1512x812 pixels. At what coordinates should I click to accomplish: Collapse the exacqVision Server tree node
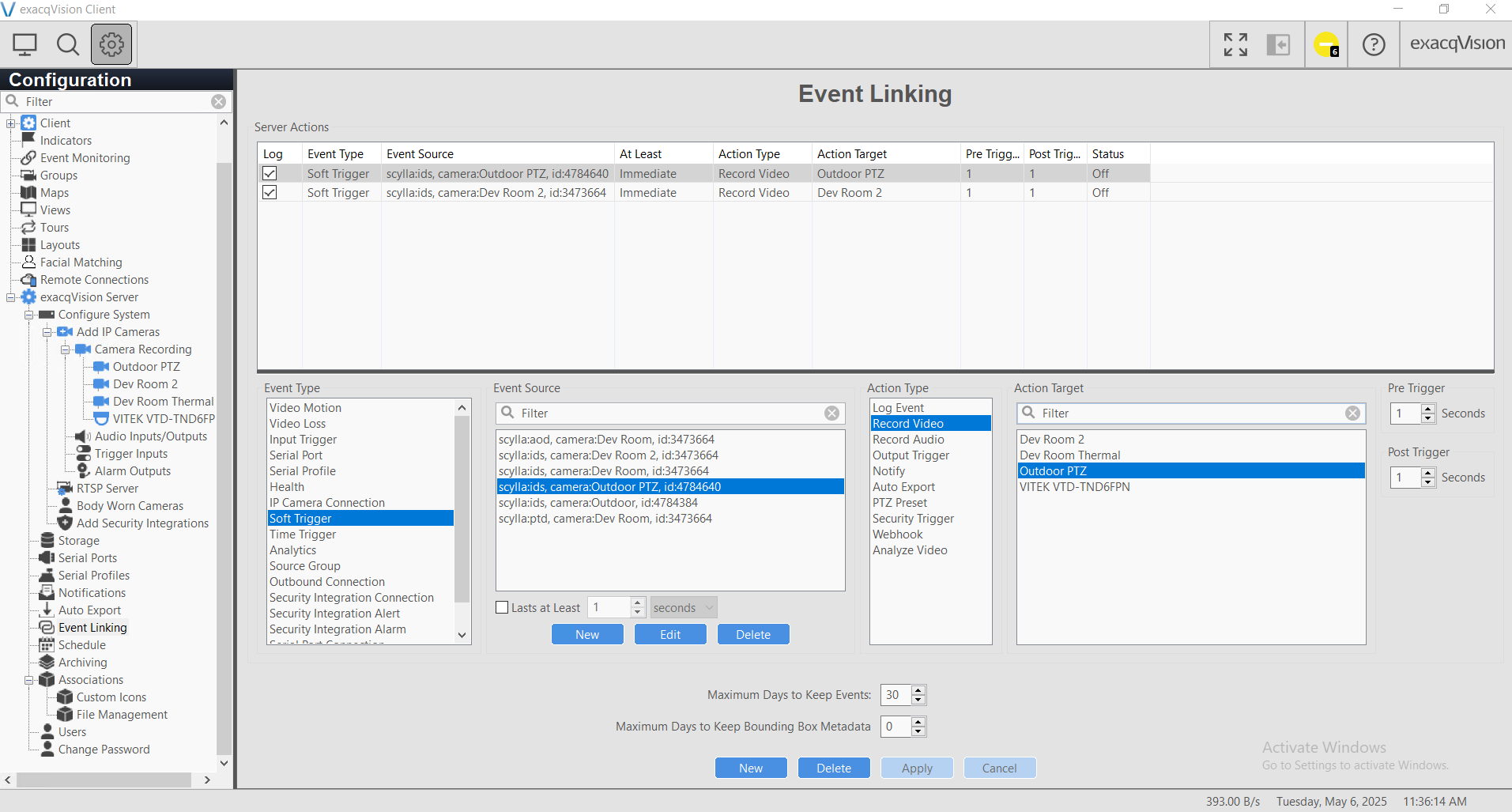click(11, 297)
